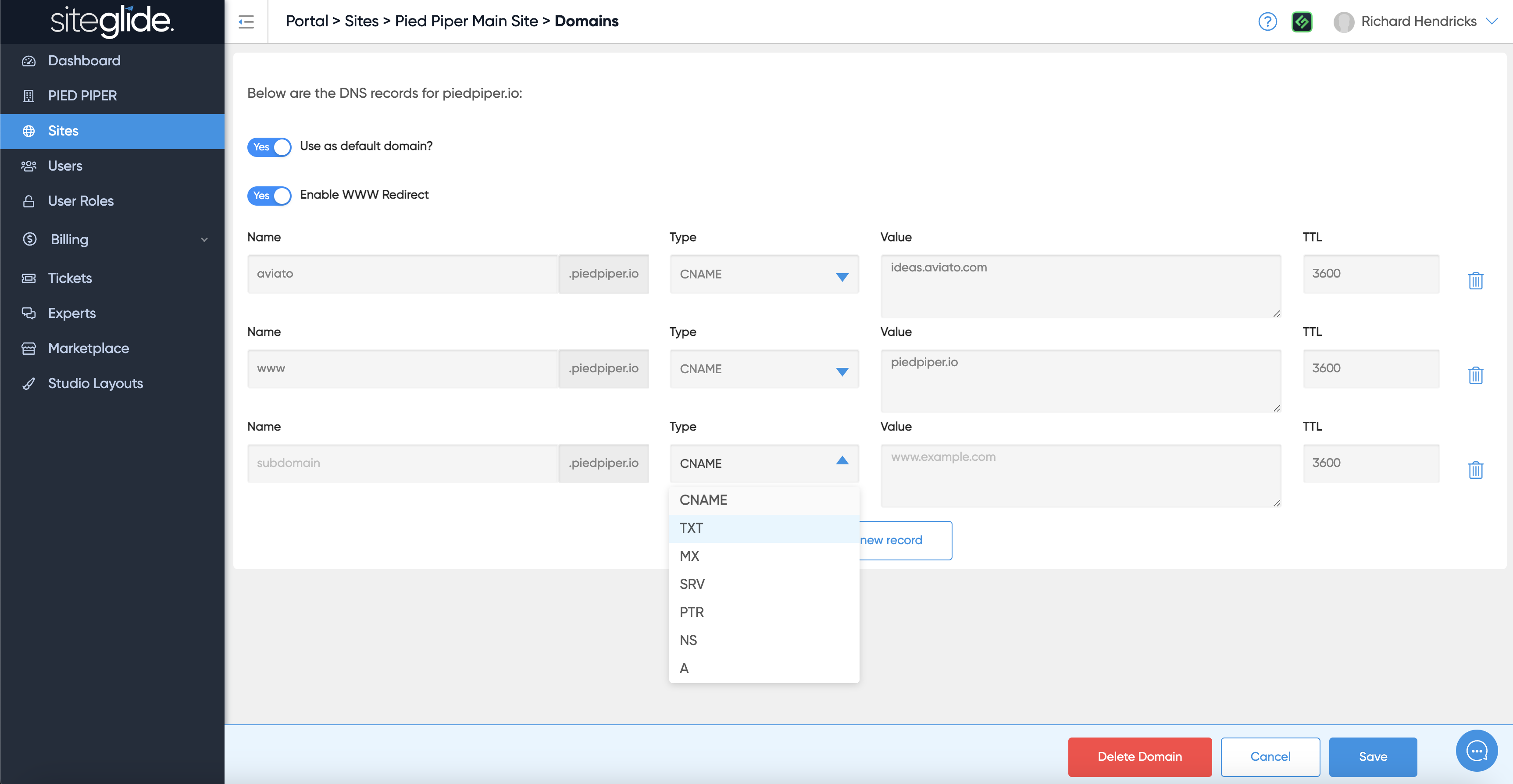Screen dimensions: 1513x784
Task: Click the trash icon for aviato record
Action: click(x=1475, y=281)
